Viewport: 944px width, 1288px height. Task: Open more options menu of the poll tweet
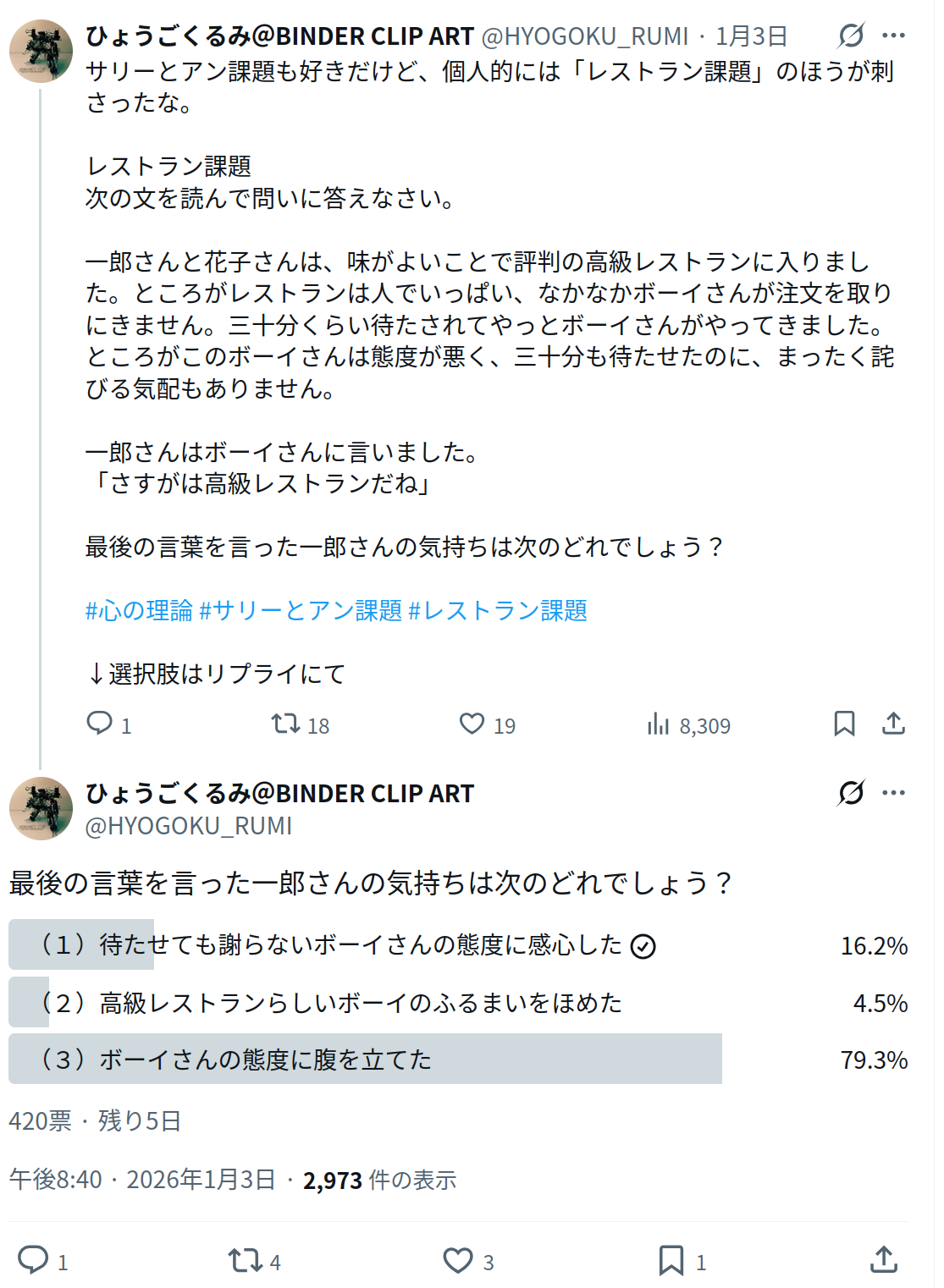pos(893,793)
